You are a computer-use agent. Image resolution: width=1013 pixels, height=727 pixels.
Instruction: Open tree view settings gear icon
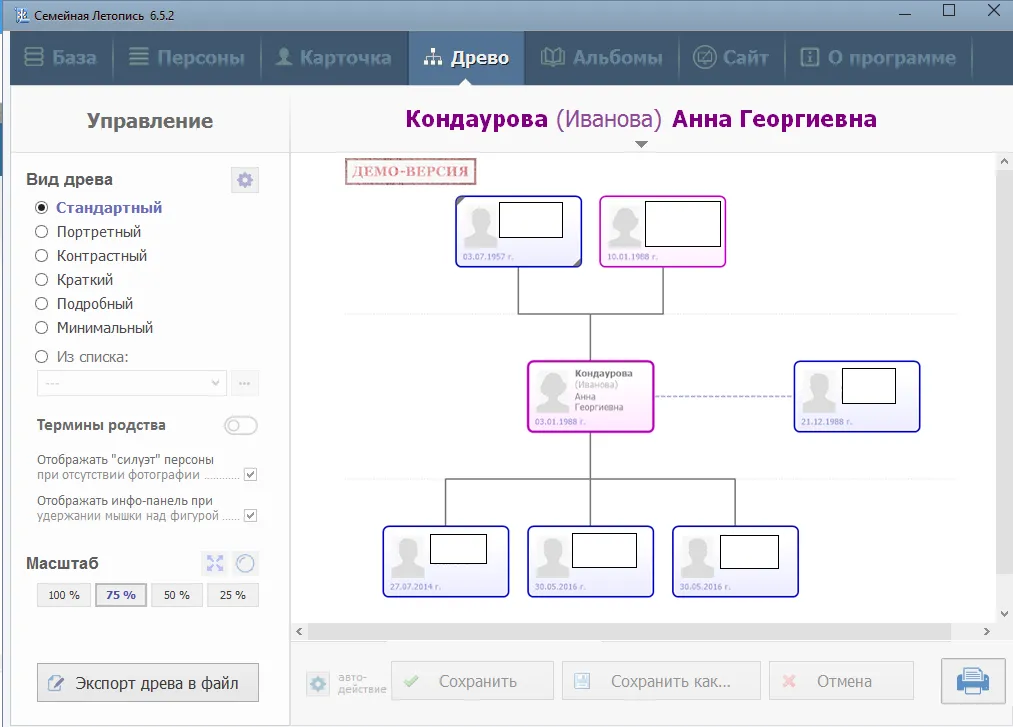click(245, 180)
